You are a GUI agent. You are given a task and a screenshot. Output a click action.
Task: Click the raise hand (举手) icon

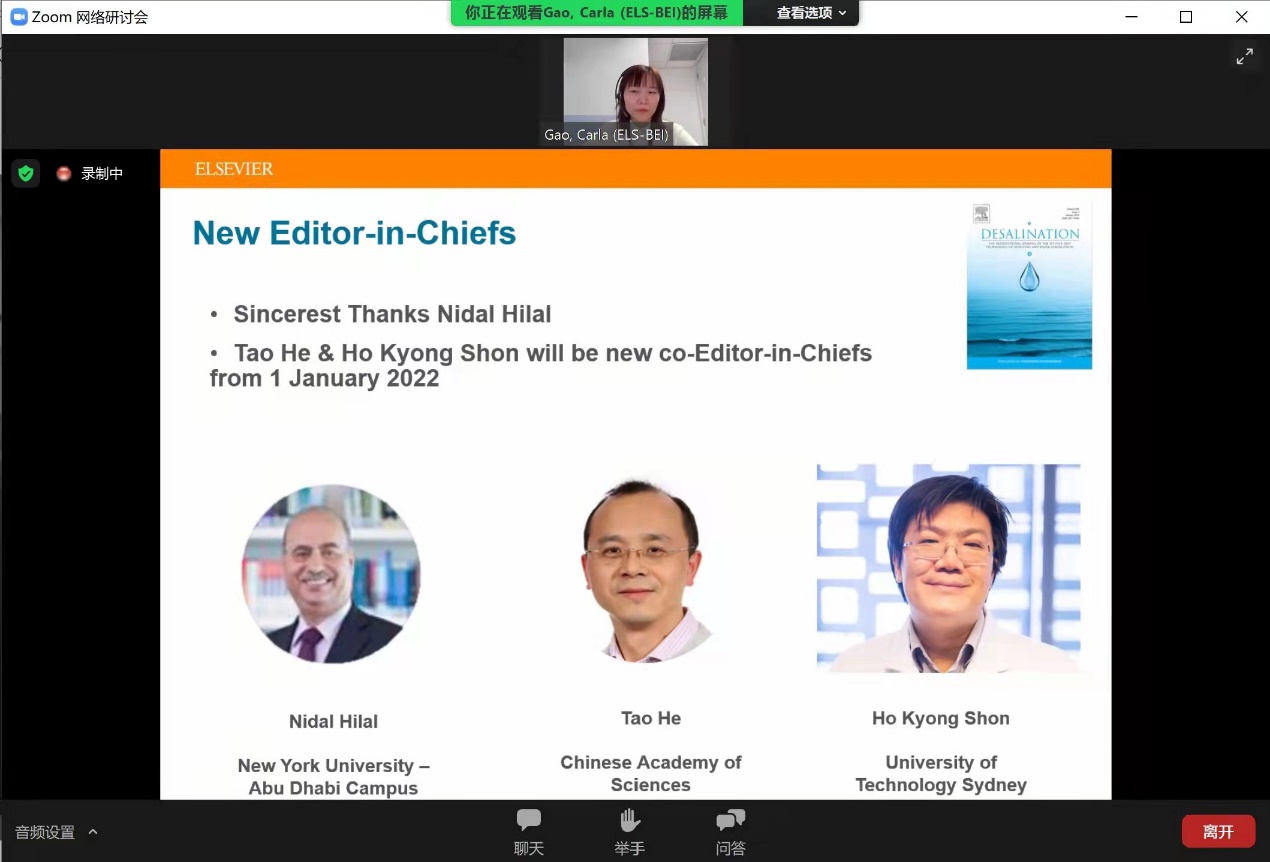point(629,822)
